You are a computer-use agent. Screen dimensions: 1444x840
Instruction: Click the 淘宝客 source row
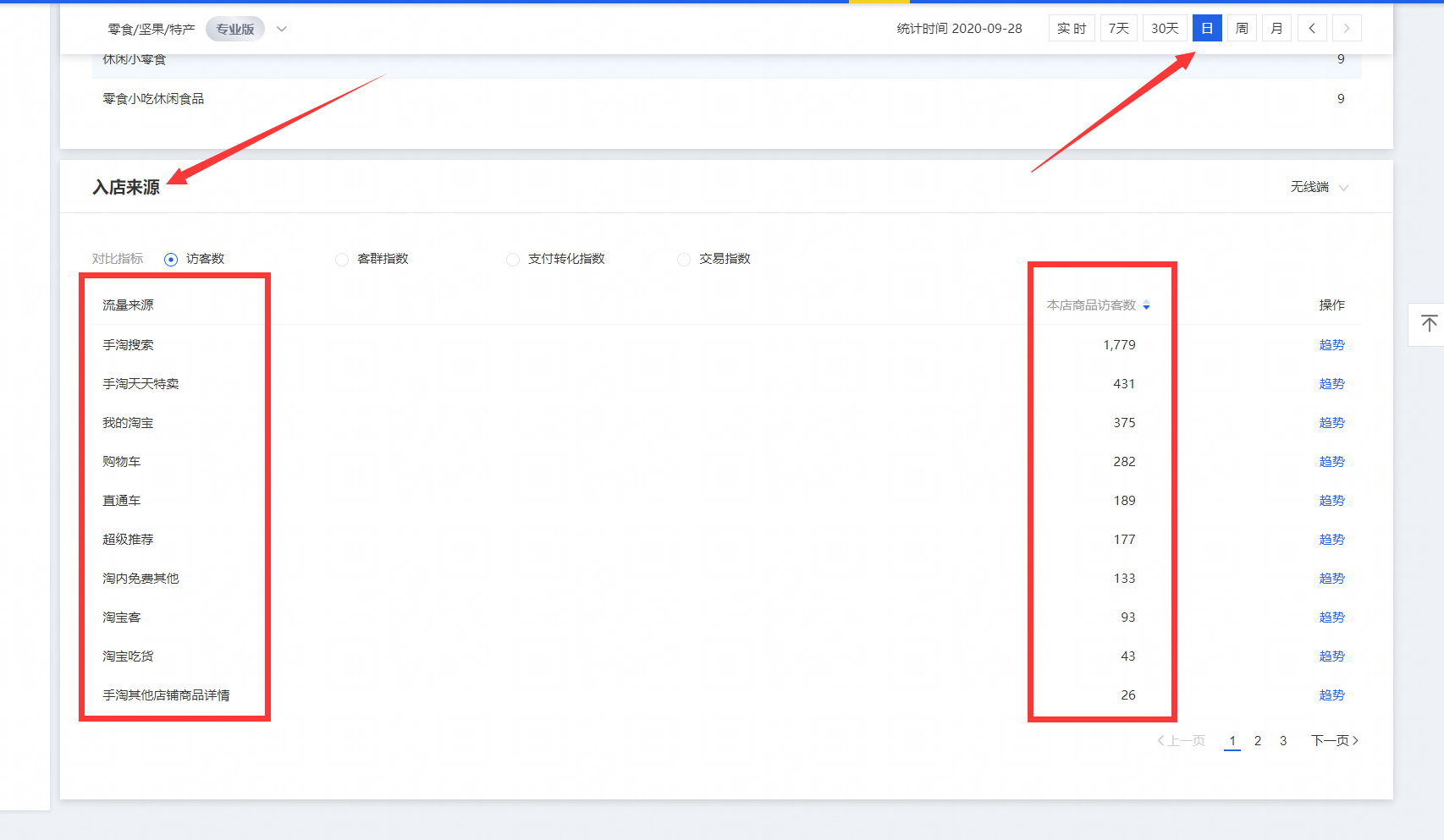click(x=726, y=618)
